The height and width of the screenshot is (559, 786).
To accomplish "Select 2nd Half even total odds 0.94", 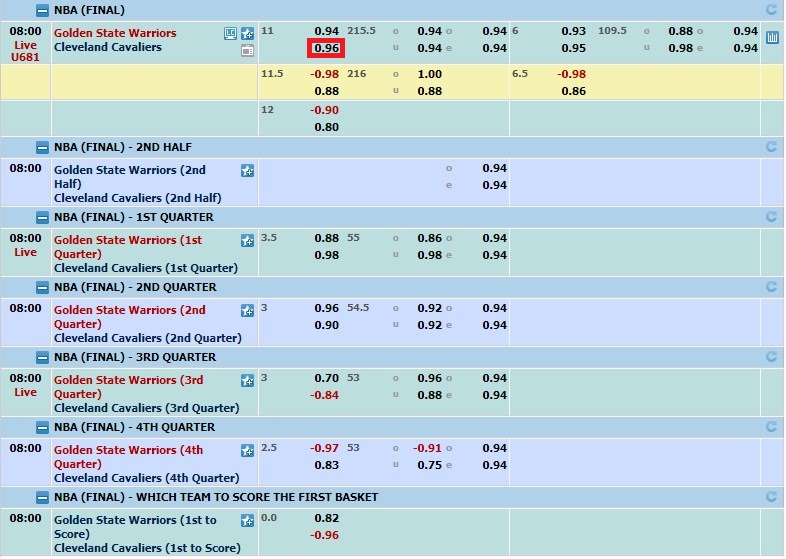I will [x=494, y=185].
